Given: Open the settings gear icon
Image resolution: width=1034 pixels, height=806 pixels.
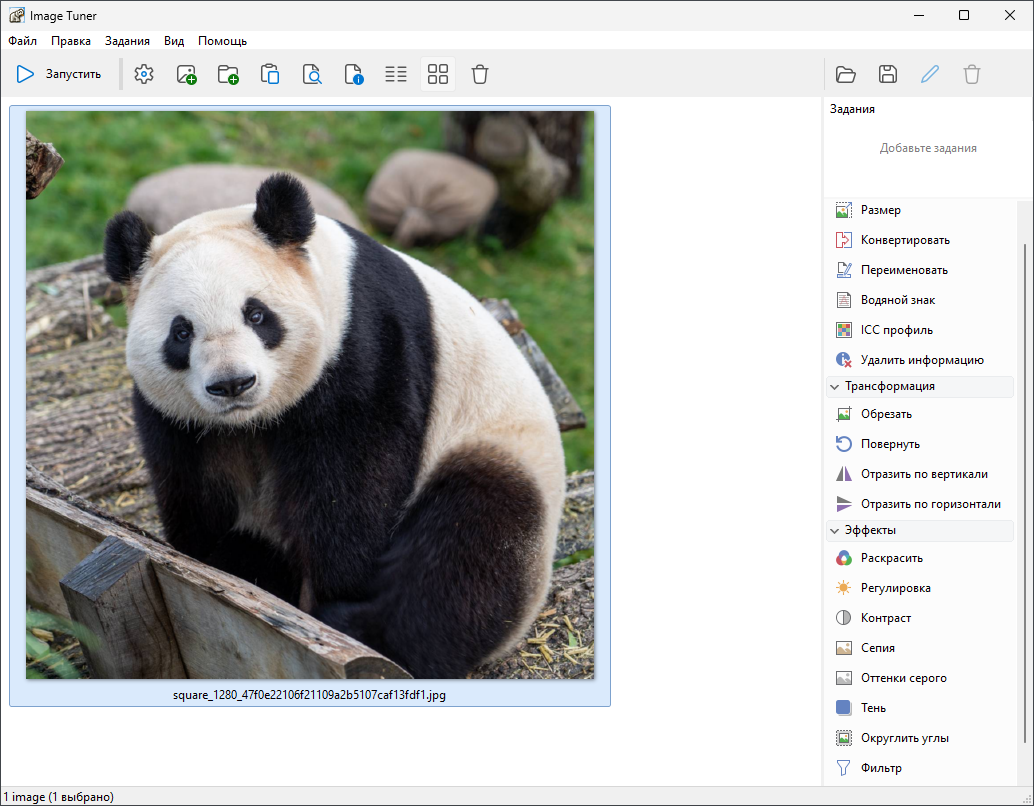Looking at the screenshot, I should [144, 74].
